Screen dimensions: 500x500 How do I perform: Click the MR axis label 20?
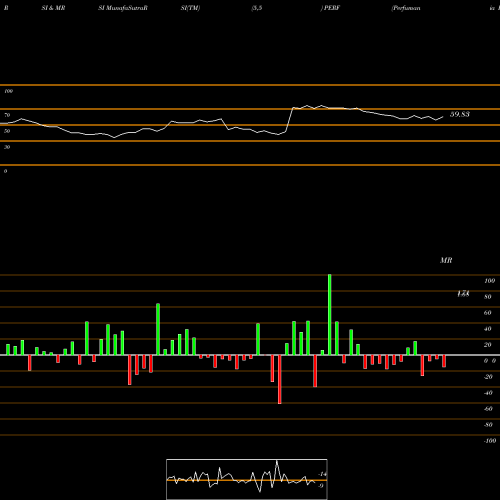pos(488,345)
